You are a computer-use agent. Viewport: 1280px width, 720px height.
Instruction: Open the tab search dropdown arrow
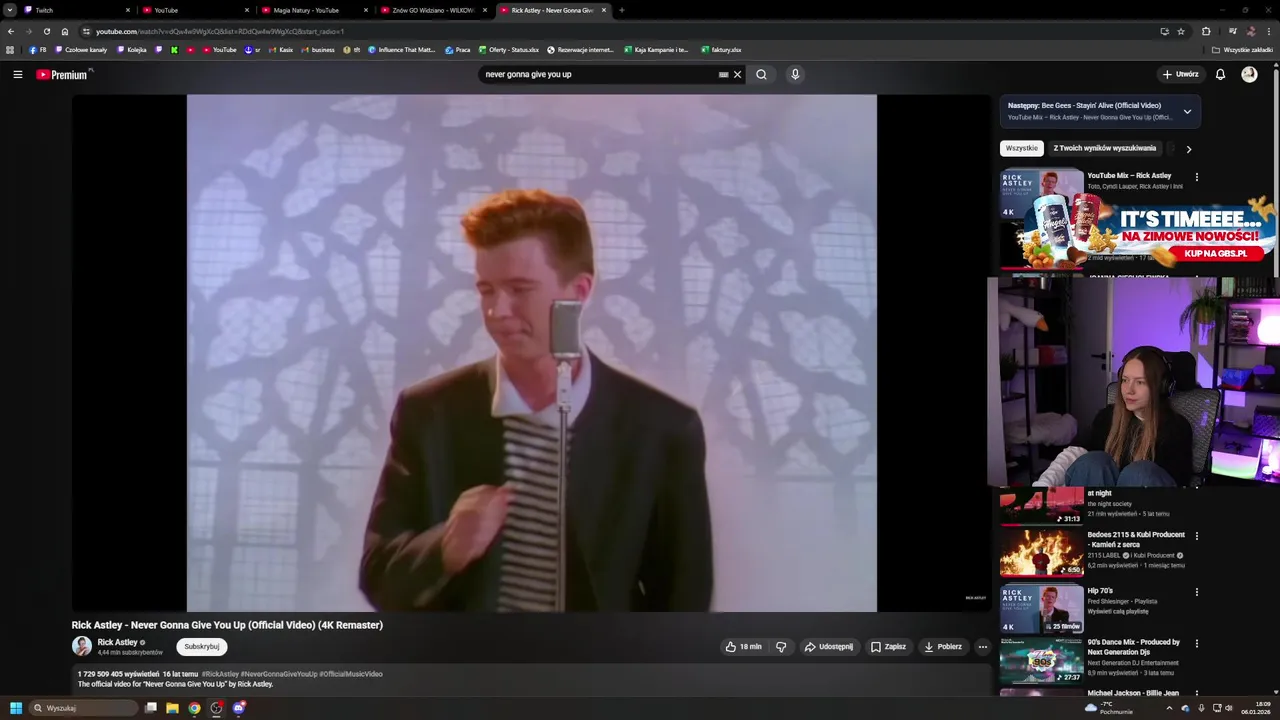click(x=10, y=10)
